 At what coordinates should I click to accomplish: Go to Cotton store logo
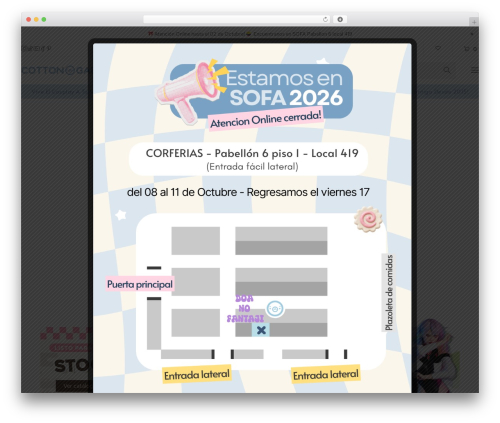click(56, 70)
